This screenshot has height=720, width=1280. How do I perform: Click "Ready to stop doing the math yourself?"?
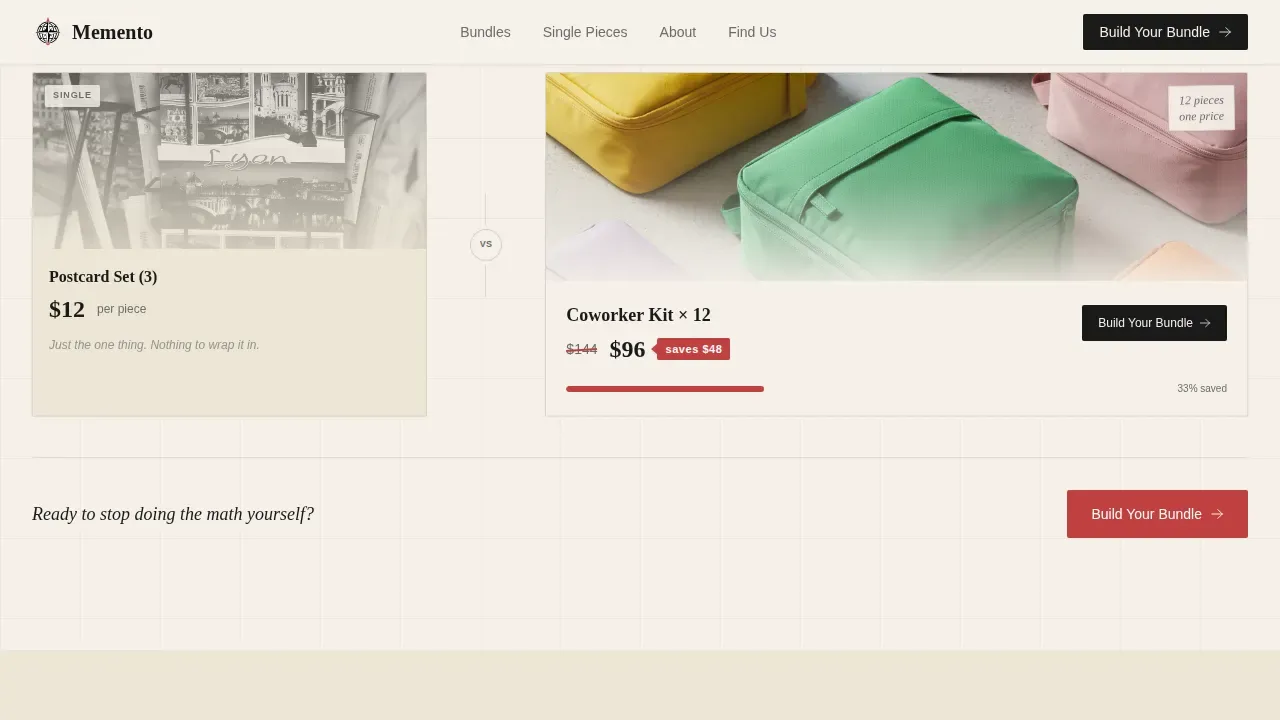[x=173, y=514]
